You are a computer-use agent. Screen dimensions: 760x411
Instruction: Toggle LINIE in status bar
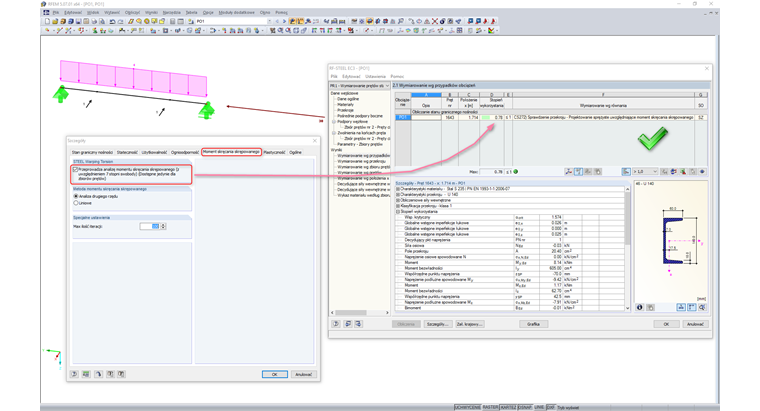tap(539, 407)
